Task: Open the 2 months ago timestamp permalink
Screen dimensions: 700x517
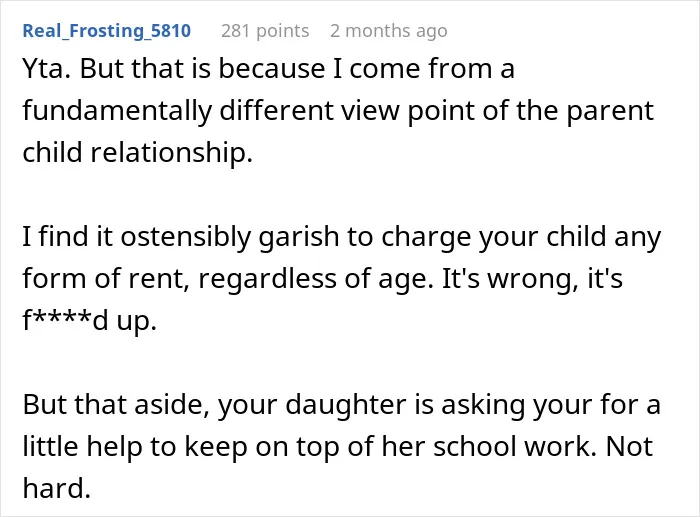Action: tap(388, 31)
